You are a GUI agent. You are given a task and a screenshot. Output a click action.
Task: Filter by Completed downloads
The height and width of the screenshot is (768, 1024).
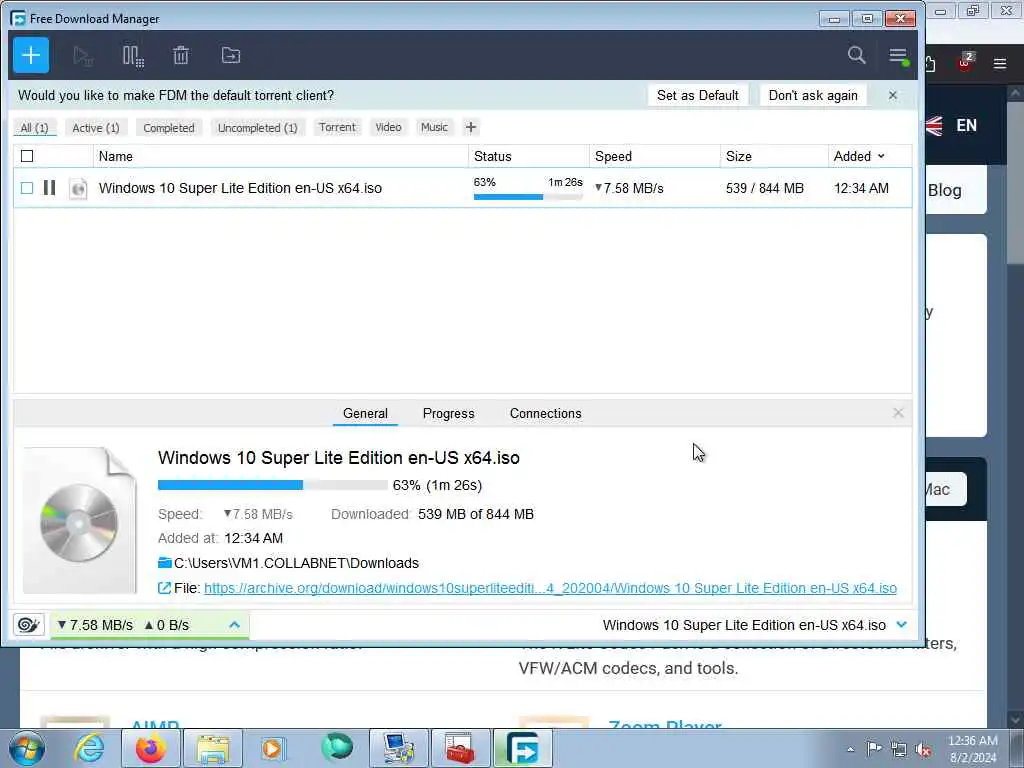coord(169,128)
